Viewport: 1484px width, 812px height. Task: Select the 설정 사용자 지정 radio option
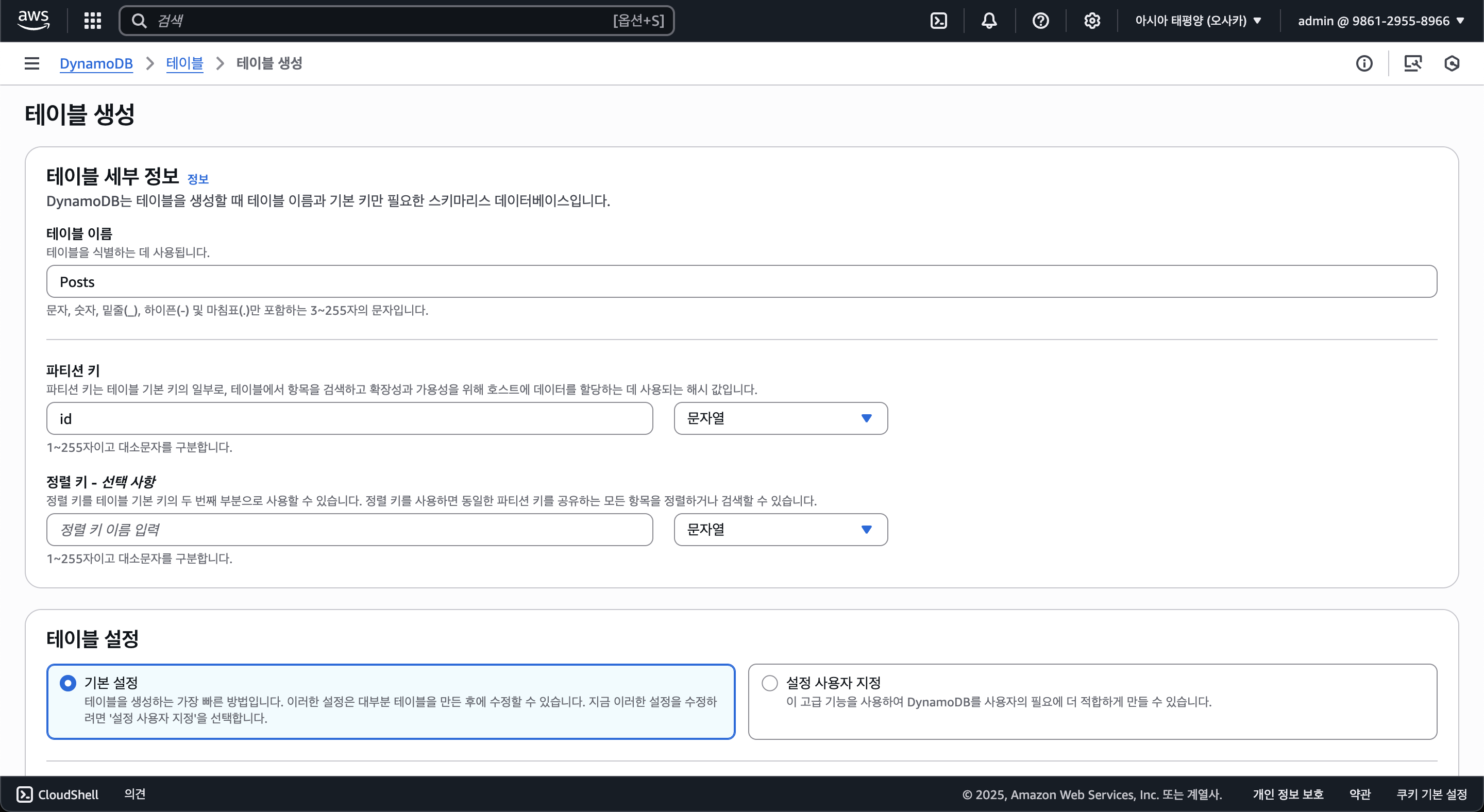click(770, 683)
